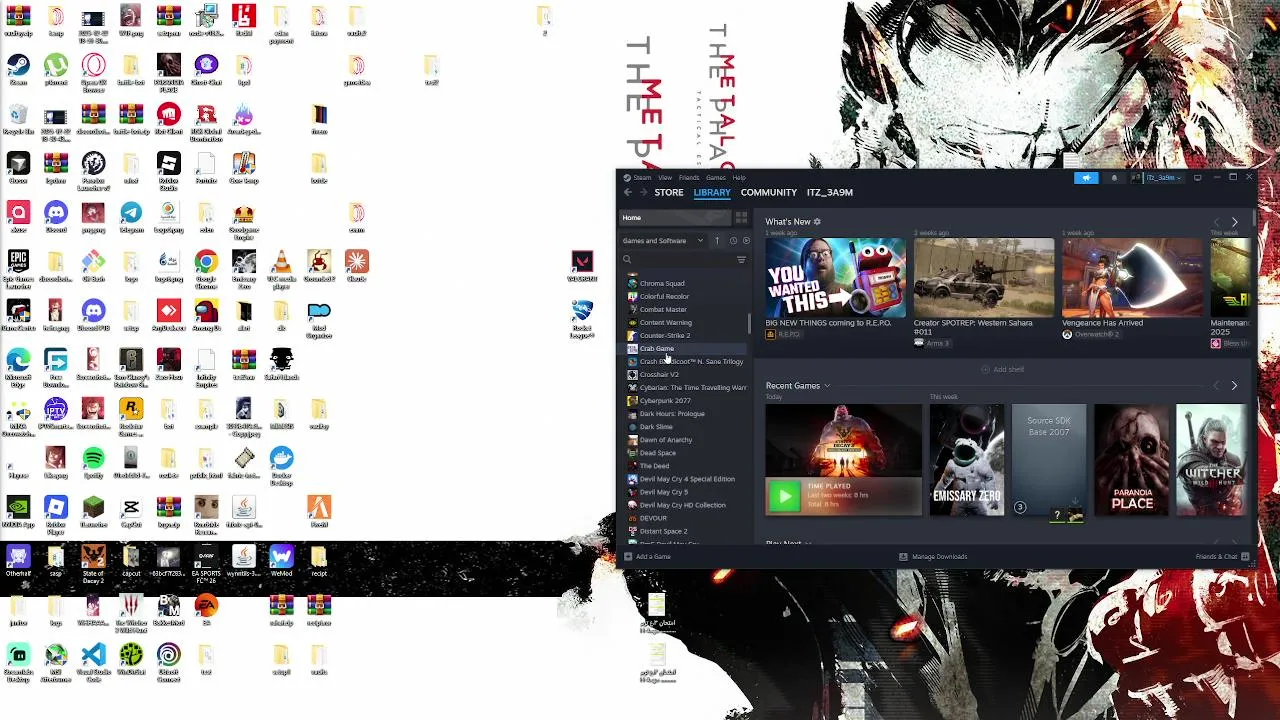Open the VLC media player shortcut
The width and height of the screenshot is (1280, 720).
281,267
